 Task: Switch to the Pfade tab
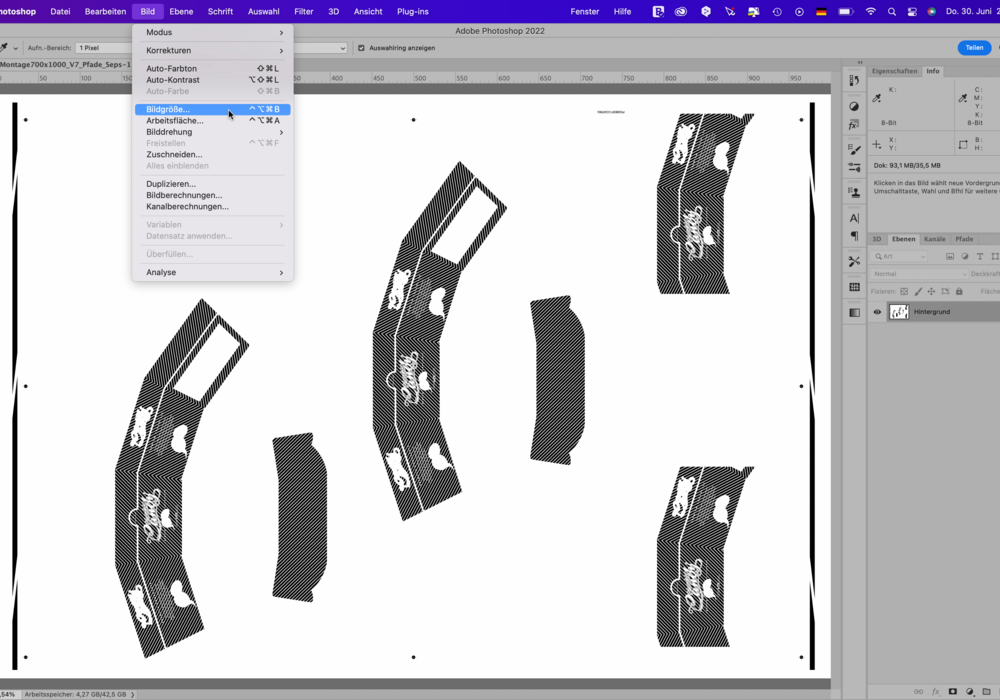coord(964,239)
